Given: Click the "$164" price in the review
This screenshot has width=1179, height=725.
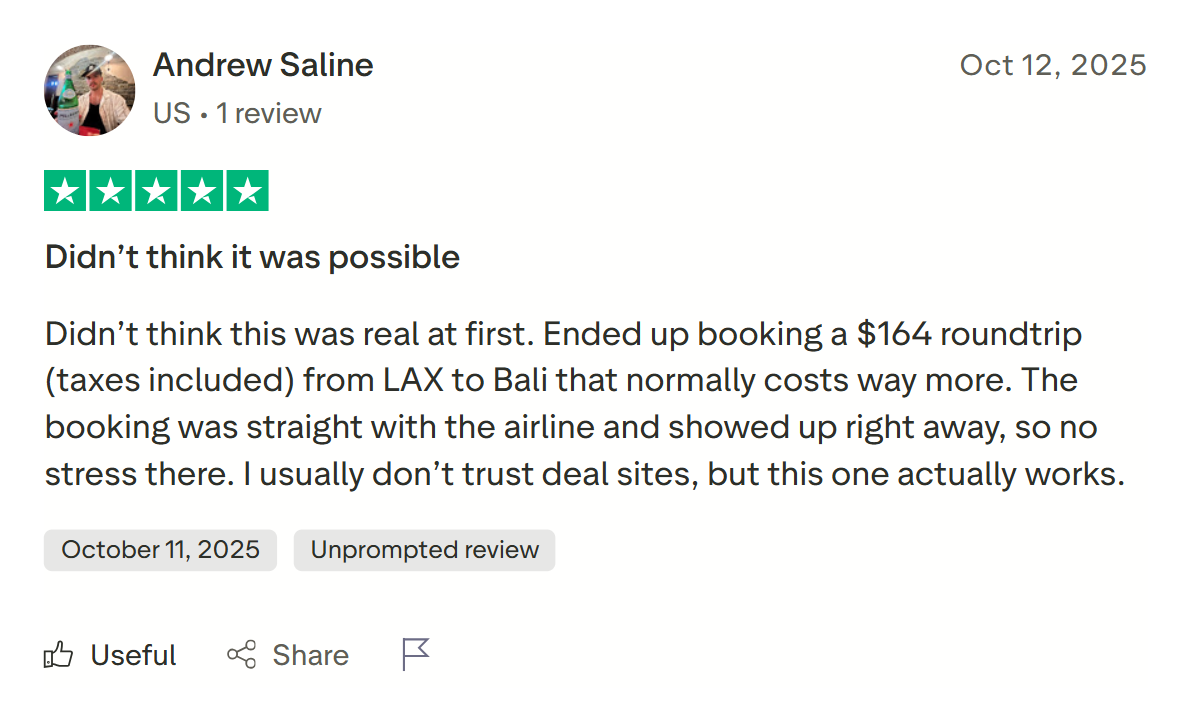Looking at the screenshot, I should [894, 334].
